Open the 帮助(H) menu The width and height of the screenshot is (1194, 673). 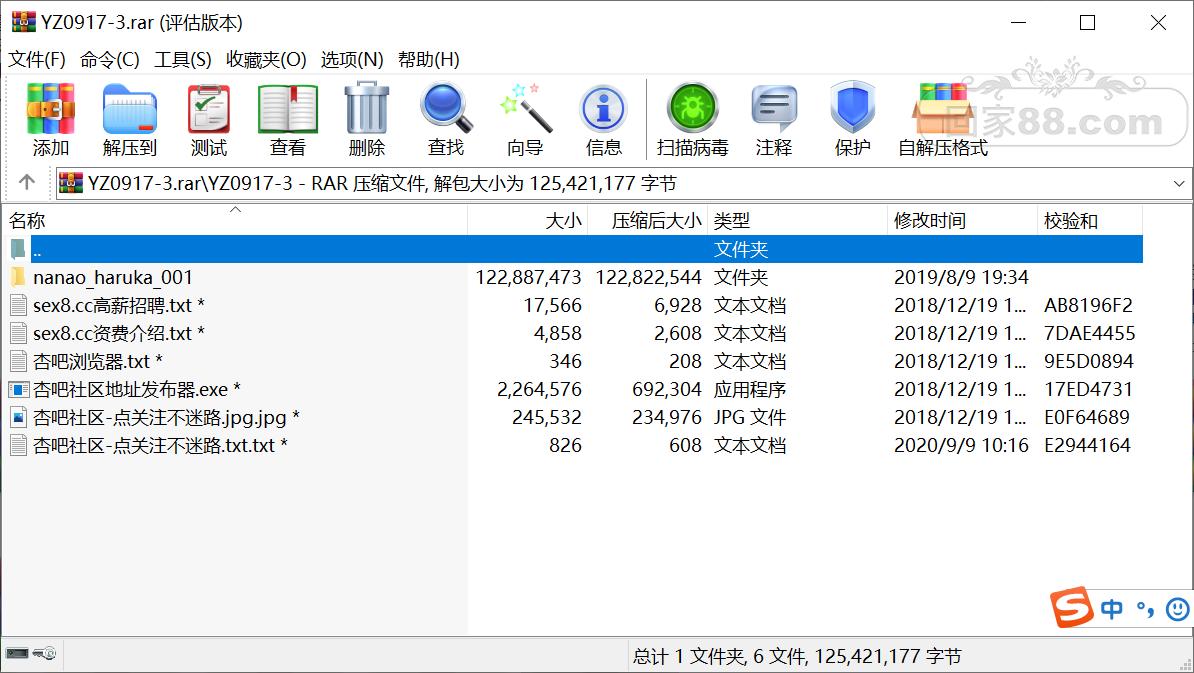[428, 59]
